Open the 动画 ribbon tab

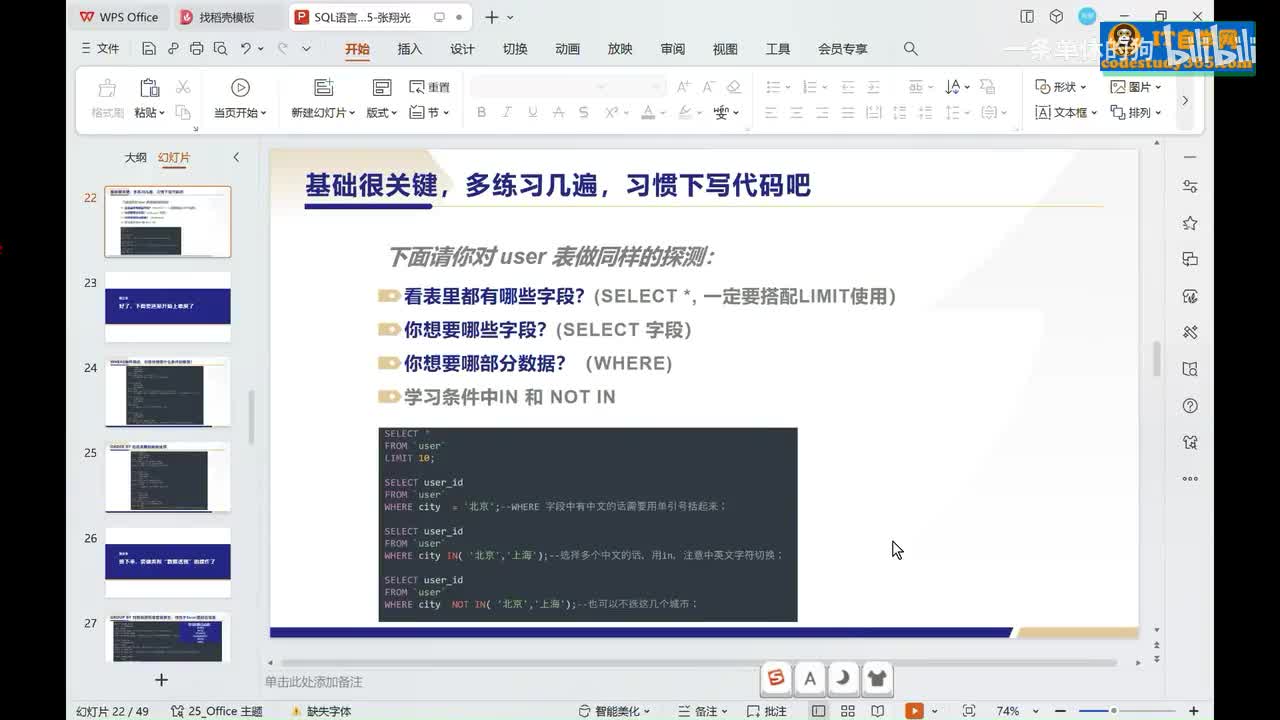567,49
